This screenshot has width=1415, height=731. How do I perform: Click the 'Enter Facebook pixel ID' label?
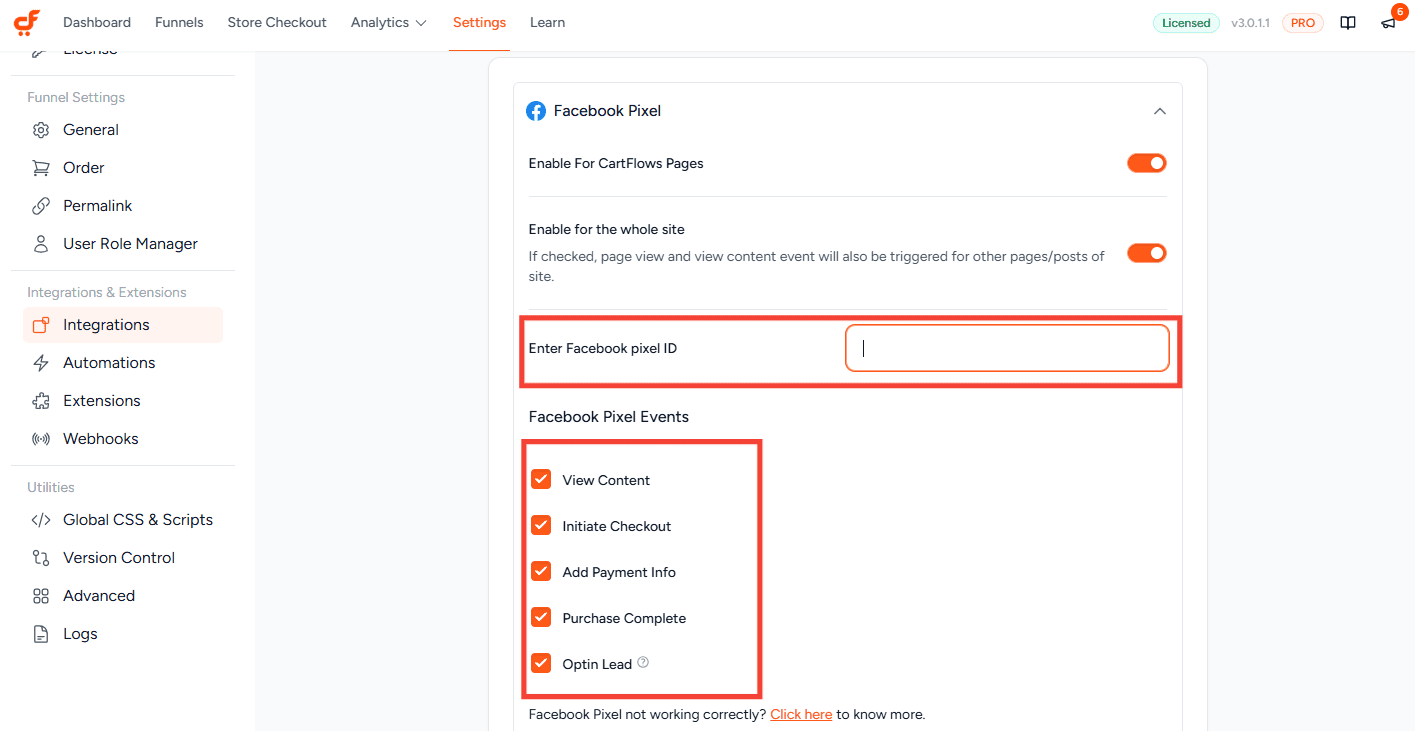point(602,348)
